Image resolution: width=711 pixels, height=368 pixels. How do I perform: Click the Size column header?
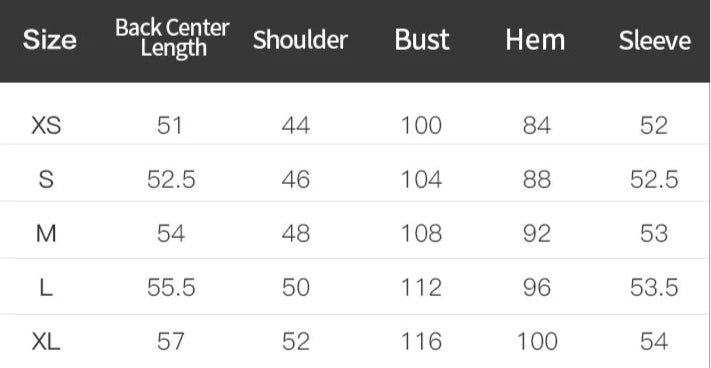49,40
